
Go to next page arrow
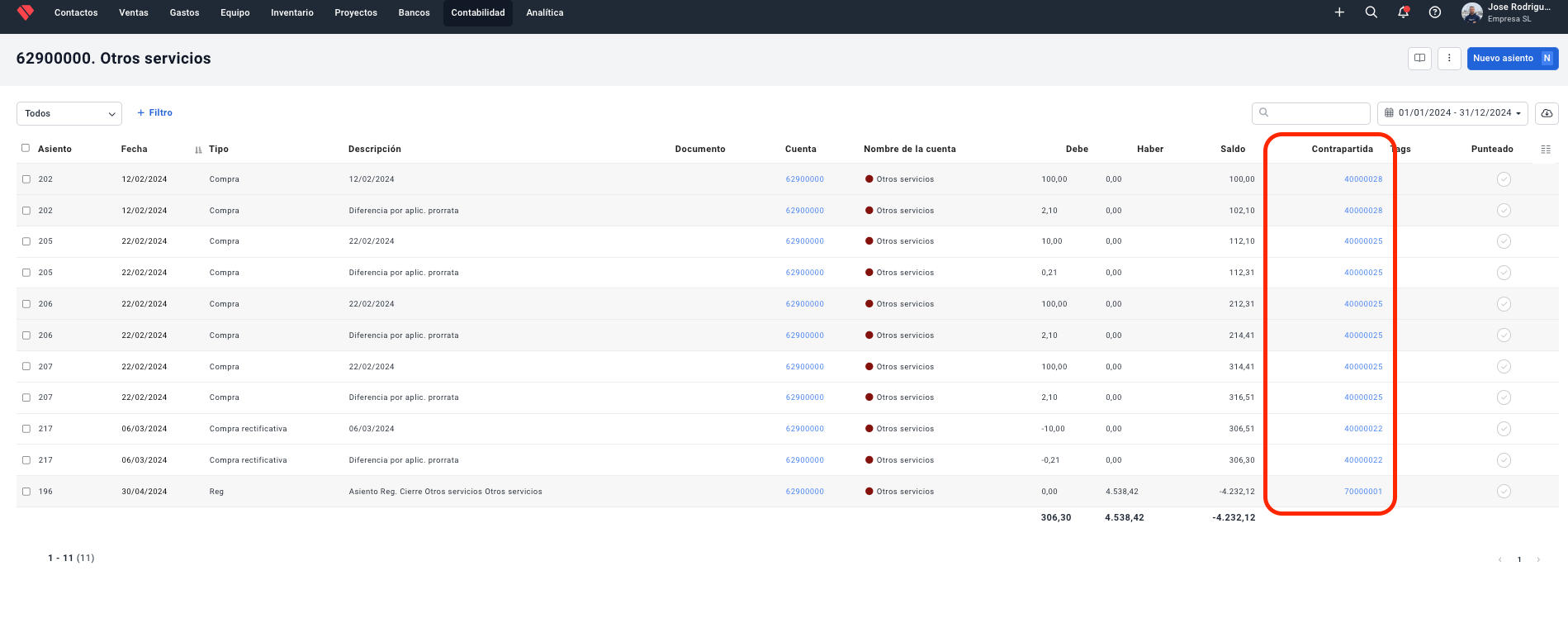click(1538, 559)
